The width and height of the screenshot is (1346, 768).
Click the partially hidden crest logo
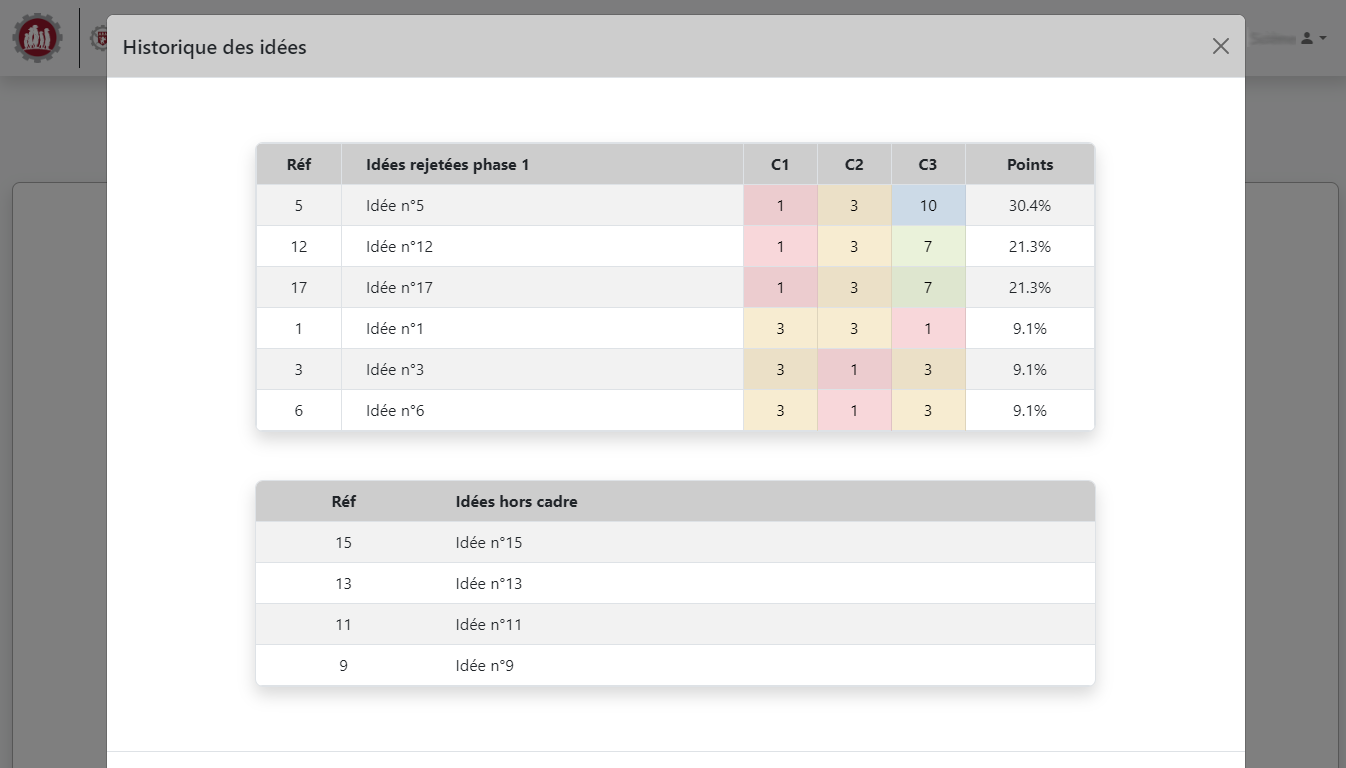99,38
